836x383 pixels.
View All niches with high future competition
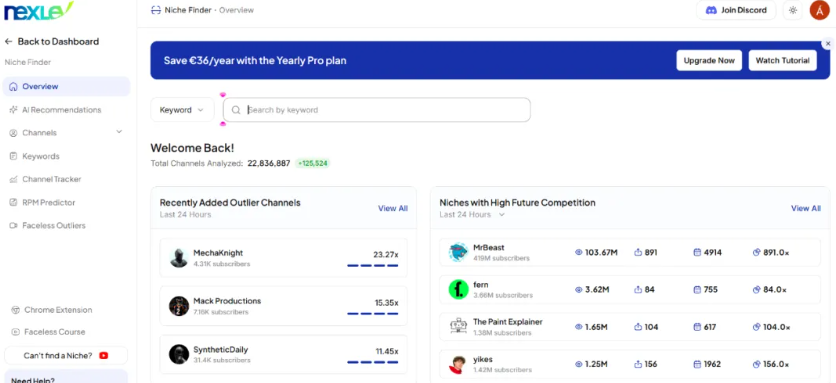point(806,209)
